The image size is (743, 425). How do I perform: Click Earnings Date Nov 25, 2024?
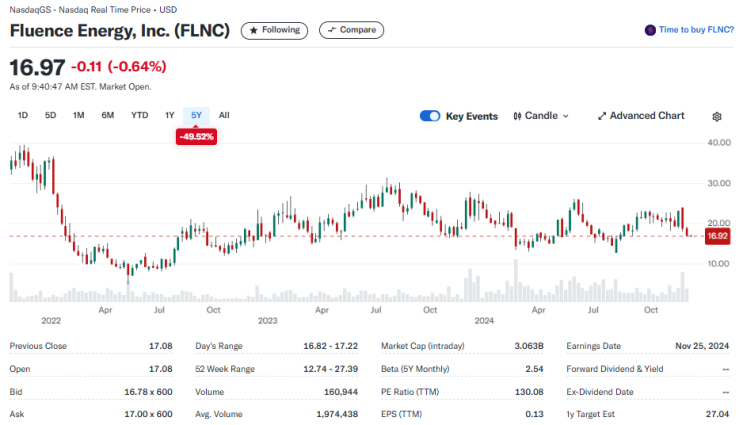pyautogui.click(x=702, y=346)
